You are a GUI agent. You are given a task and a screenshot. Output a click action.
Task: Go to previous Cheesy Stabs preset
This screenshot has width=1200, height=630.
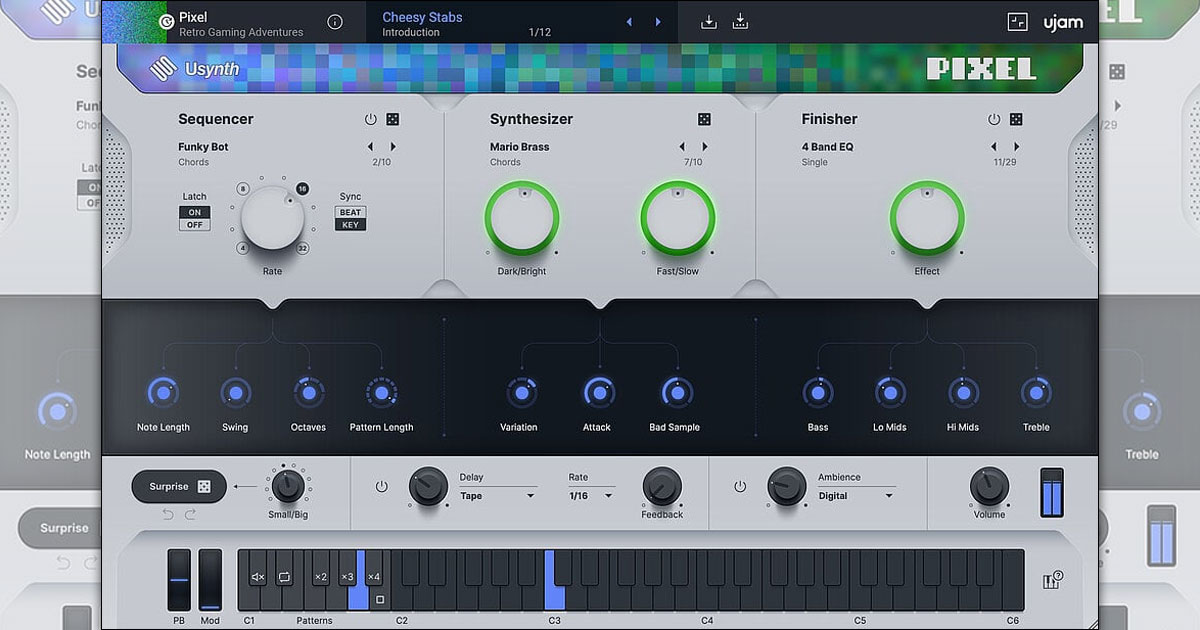(629, 22)
